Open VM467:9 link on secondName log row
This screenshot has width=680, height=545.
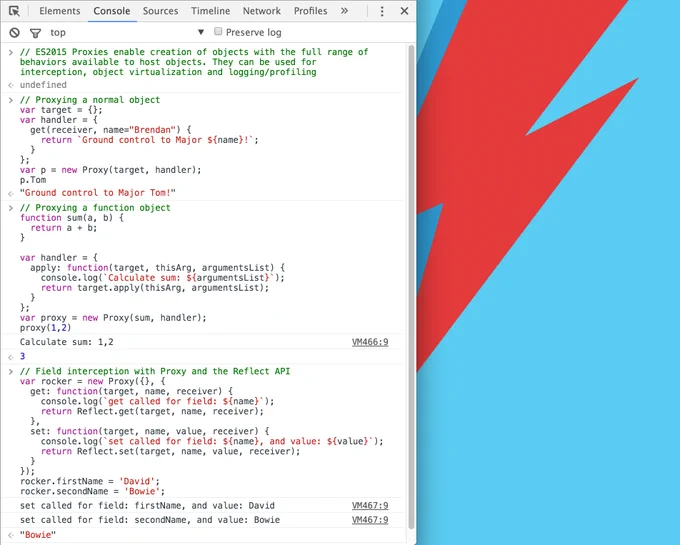(370, 520)
